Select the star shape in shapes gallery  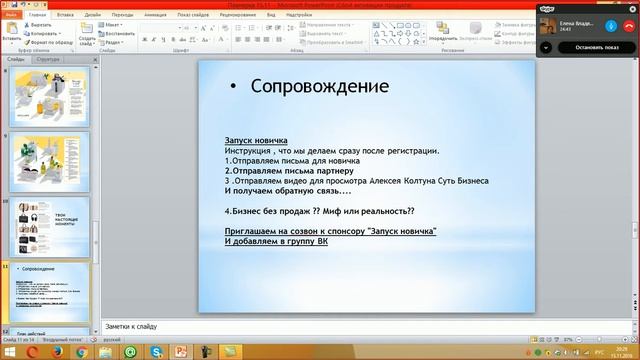click(416, 42)
